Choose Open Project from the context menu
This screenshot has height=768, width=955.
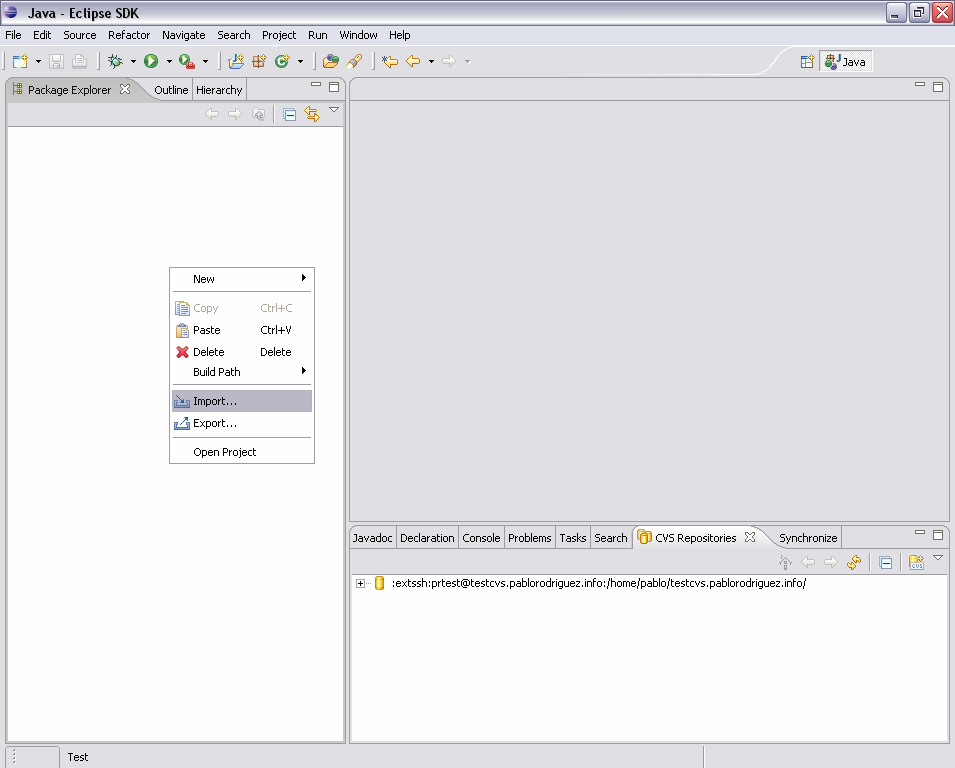click(242, 452)
